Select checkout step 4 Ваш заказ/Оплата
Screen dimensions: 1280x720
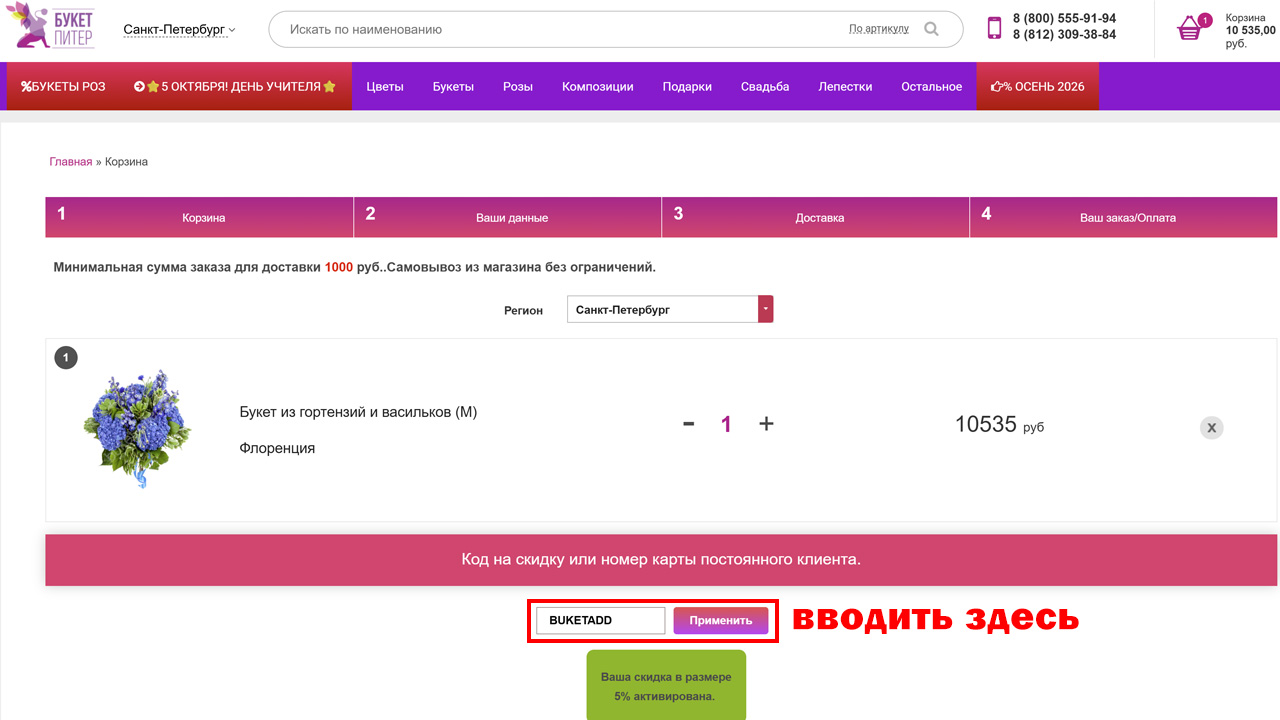[x=1124, y=217]
